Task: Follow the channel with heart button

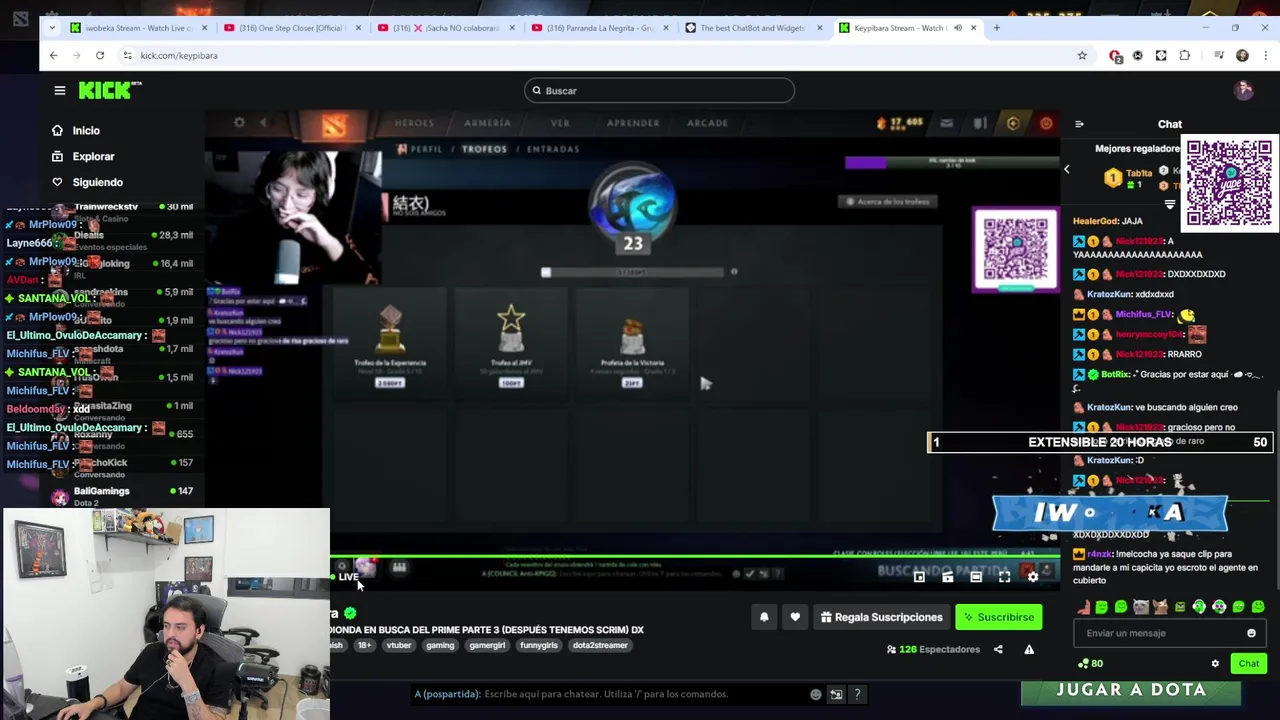Action: 795,617
